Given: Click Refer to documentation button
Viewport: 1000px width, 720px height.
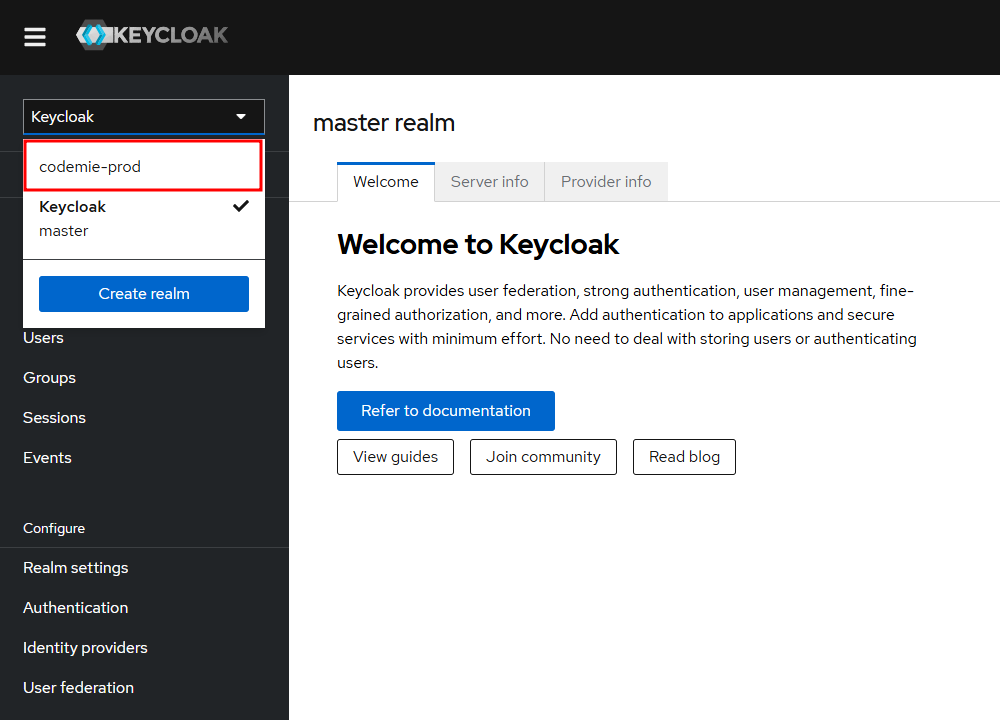Looking at the screenshot, I should point(446,411).
